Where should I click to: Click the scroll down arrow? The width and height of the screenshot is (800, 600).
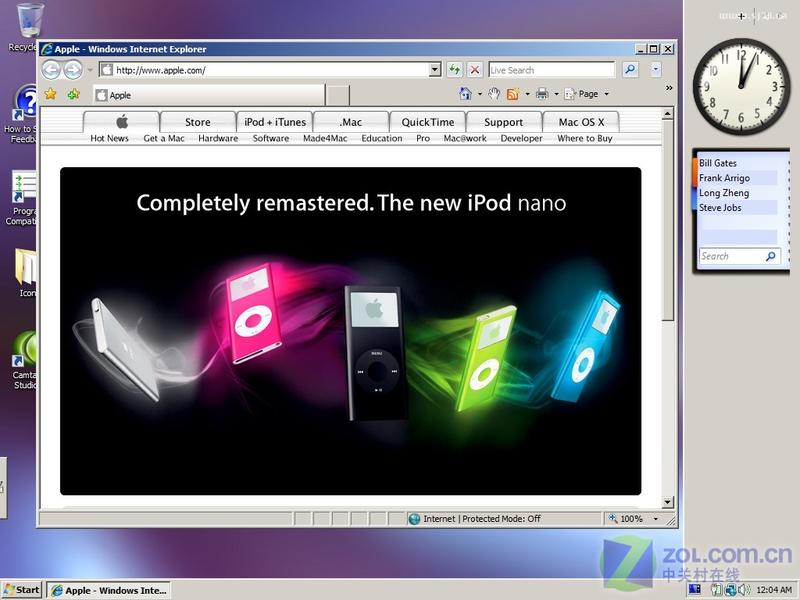(x=667, y=502)
